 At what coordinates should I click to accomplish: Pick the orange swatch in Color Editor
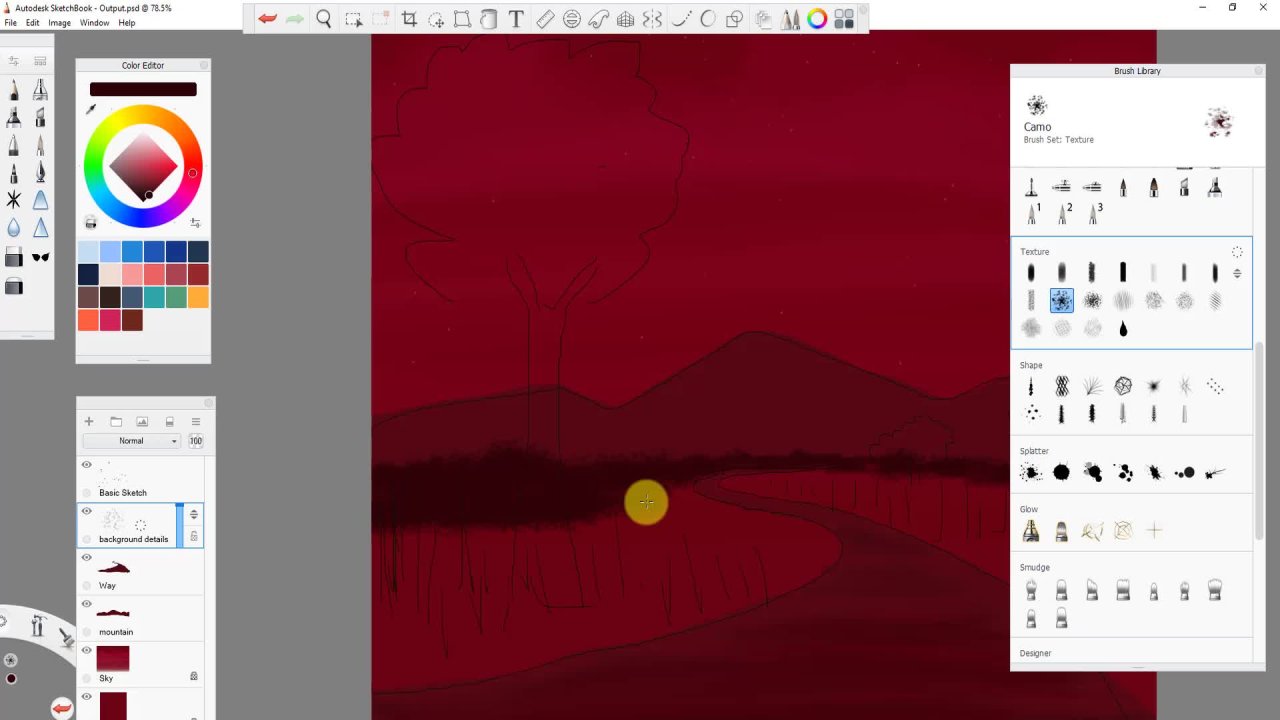tap(198, 297)
